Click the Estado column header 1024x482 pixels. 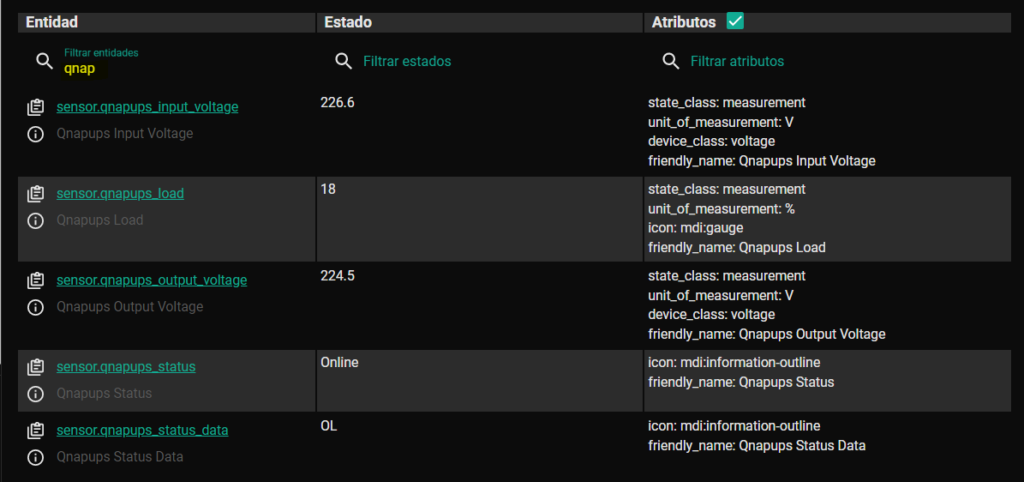348,22
